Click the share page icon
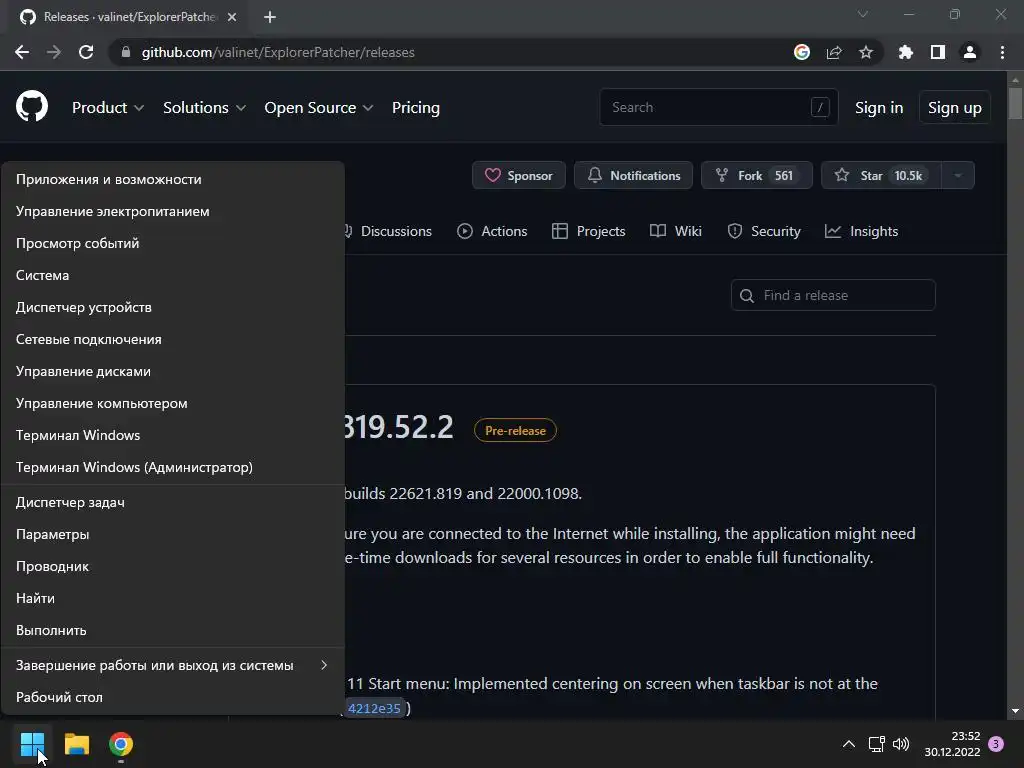Image resolution: width=1024 pixels, height=768 pixels. tap(834, 52)
